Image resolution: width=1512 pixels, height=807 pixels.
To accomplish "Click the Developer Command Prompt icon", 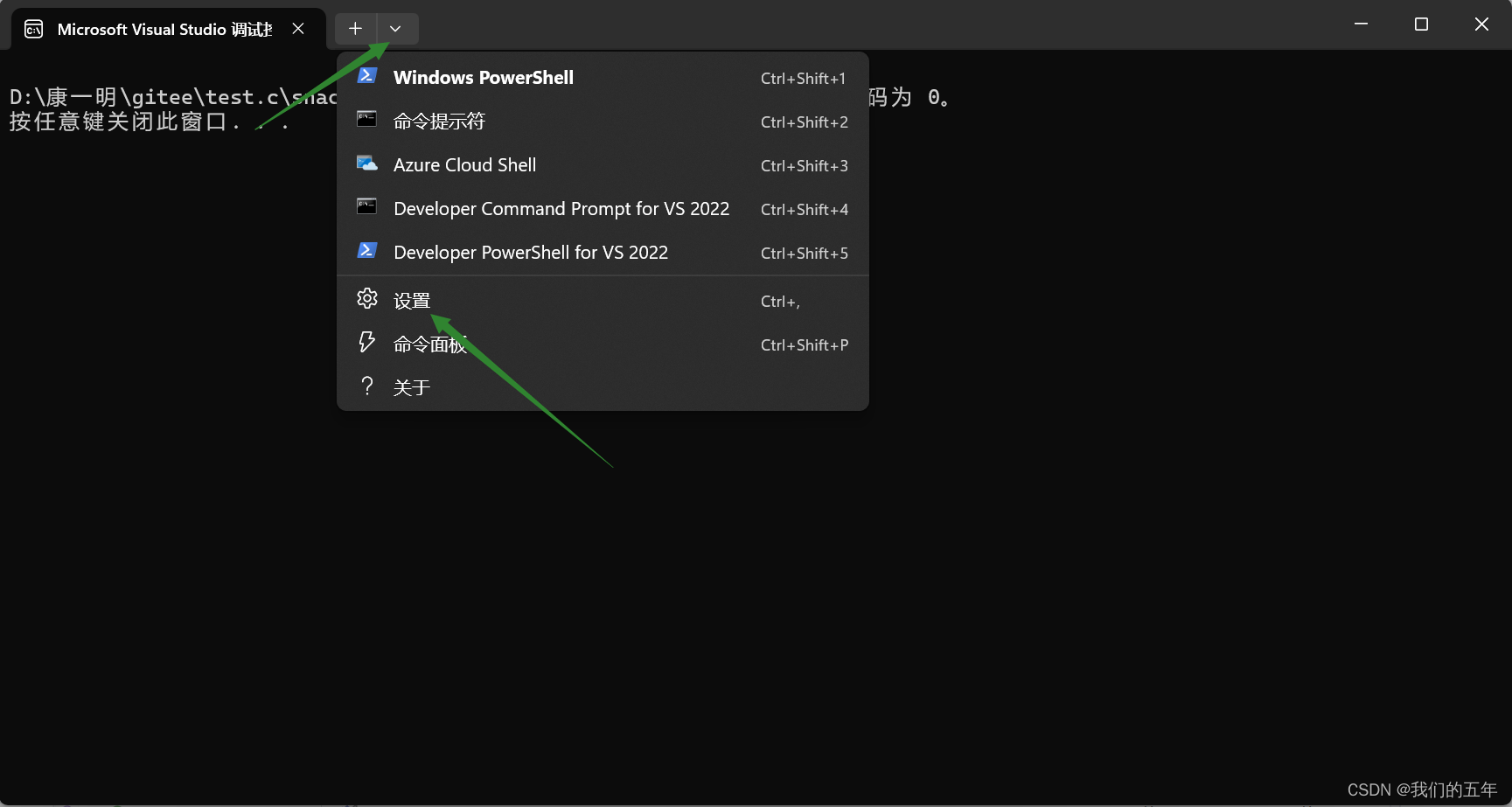I will tap(367, 206).
